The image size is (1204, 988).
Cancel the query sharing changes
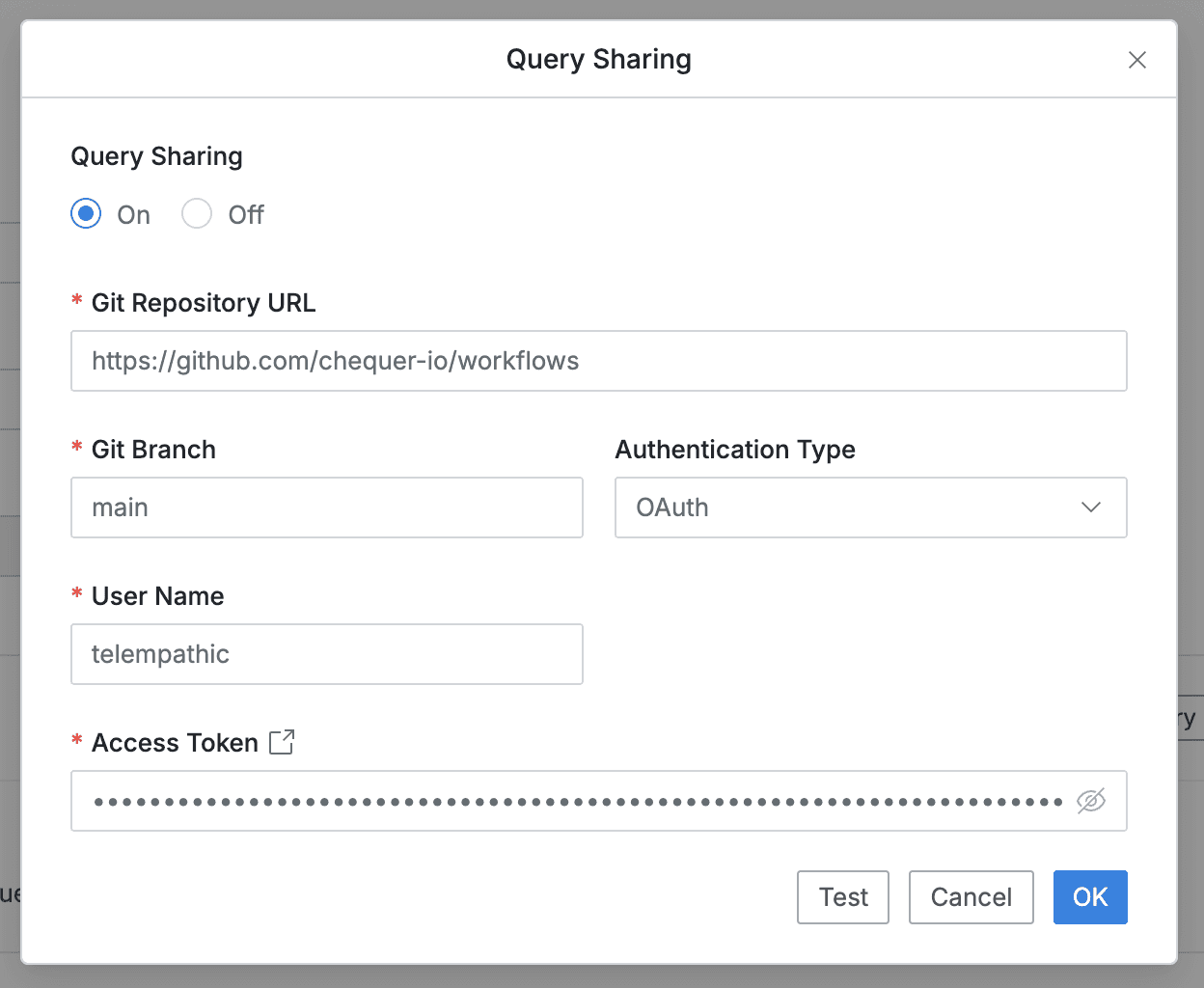coord(971,897)
